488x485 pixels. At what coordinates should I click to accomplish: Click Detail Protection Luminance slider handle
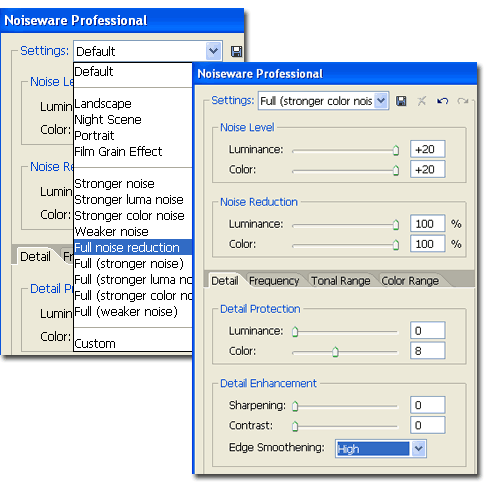pos(295,332)
